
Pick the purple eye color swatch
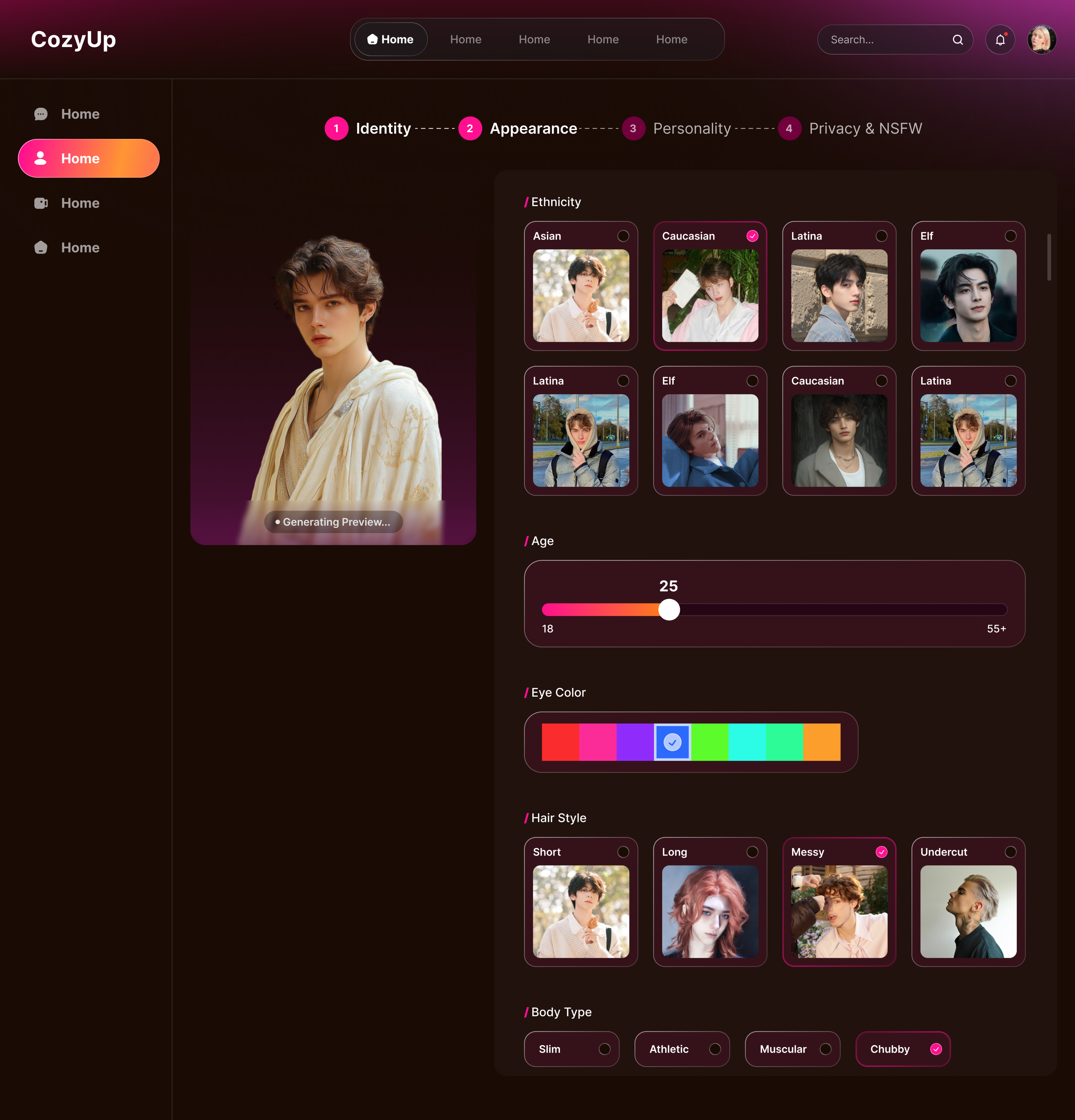click(635, 742)
